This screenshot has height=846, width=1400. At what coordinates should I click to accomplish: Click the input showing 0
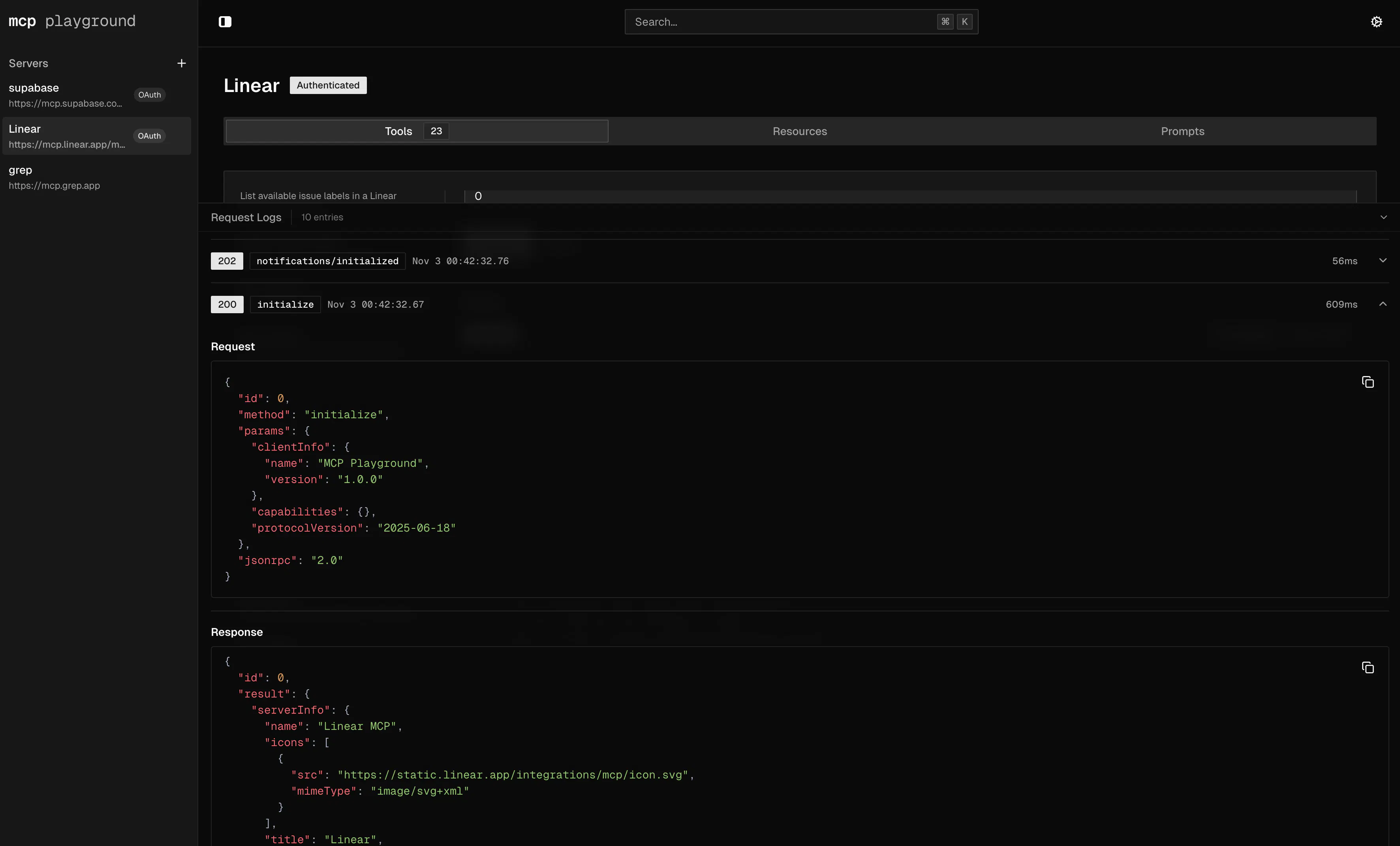[910, 196]
